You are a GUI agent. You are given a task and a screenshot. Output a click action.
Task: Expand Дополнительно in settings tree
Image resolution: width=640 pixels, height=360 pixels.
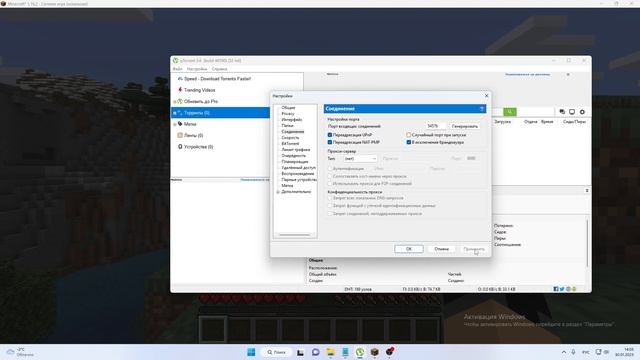pos(278,192)
